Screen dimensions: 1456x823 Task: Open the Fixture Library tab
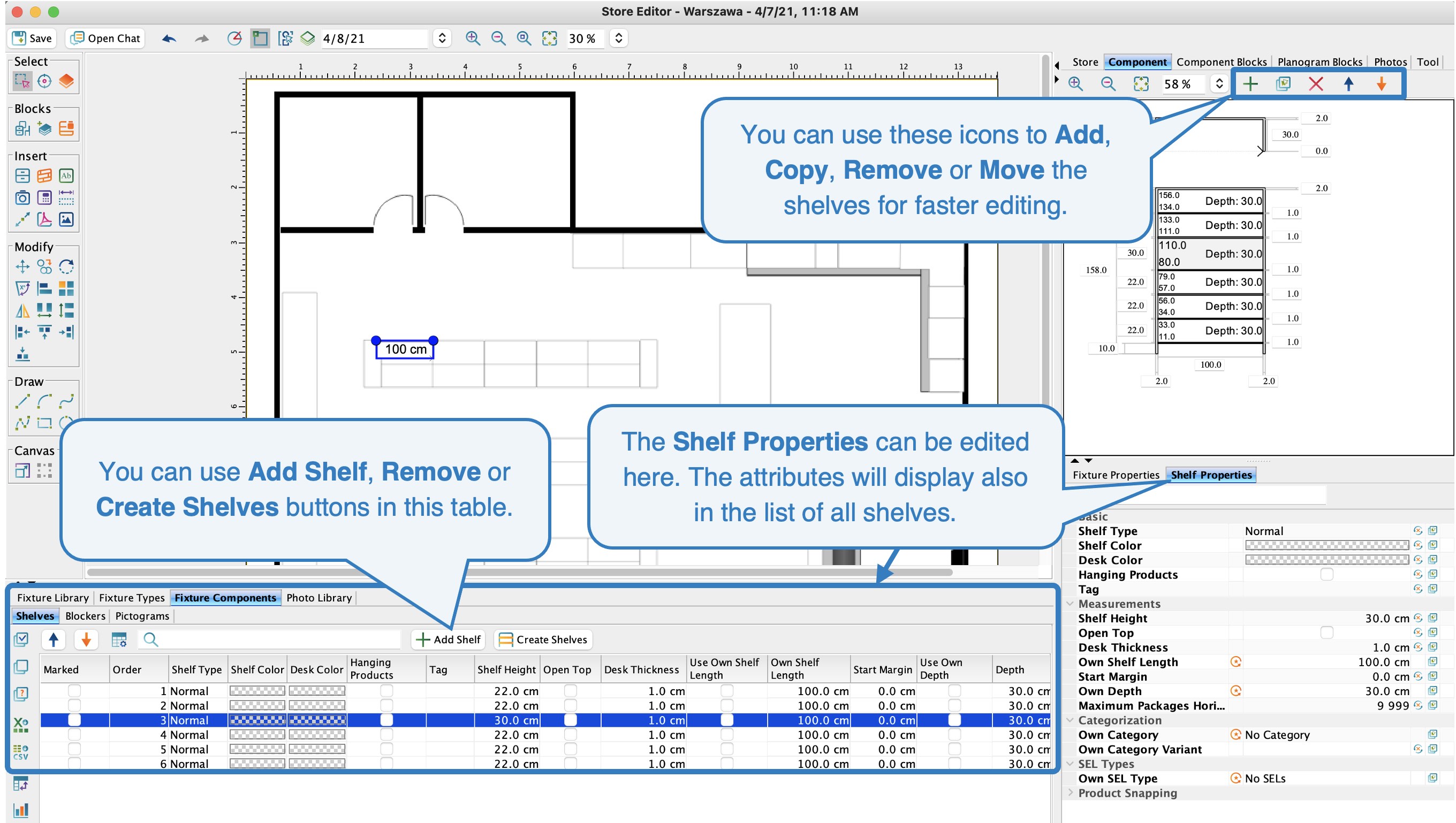pos(52,598)
